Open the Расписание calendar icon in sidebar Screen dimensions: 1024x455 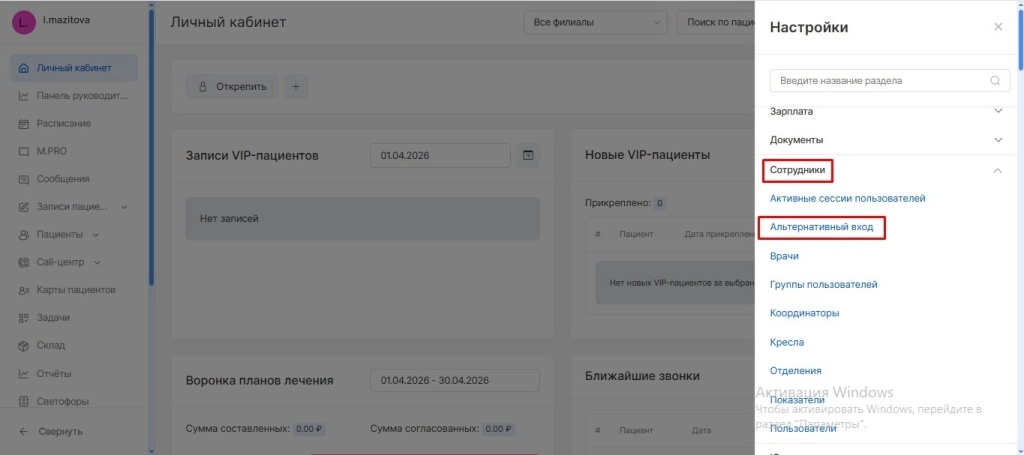(24, 124)
